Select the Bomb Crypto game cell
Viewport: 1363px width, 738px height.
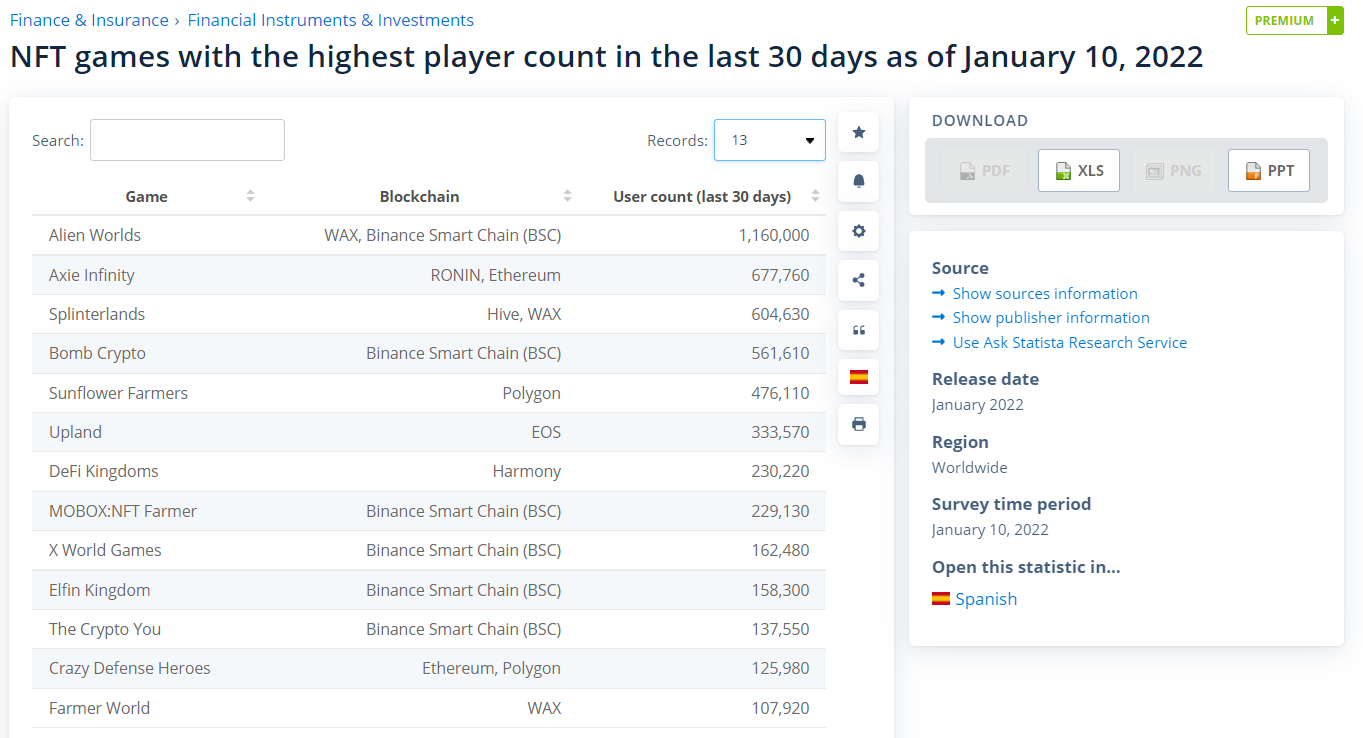97,353
